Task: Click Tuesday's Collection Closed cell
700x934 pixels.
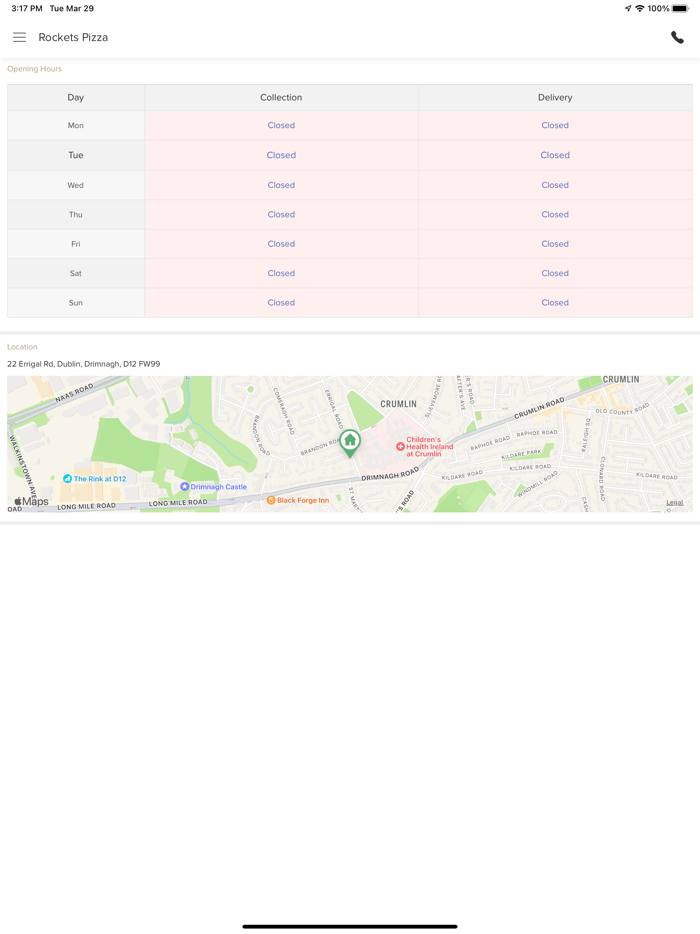Action: click(x=281, y=155)
